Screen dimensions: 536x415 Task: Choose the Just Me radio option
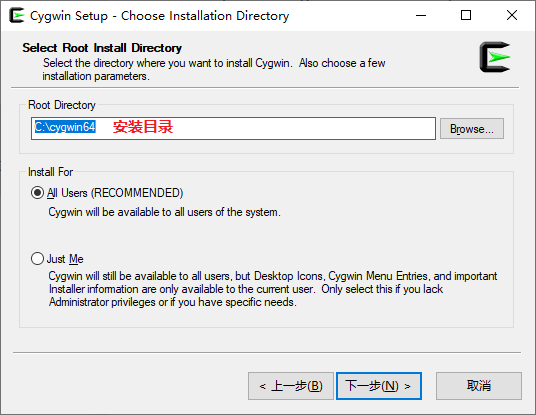coord(37,259)
